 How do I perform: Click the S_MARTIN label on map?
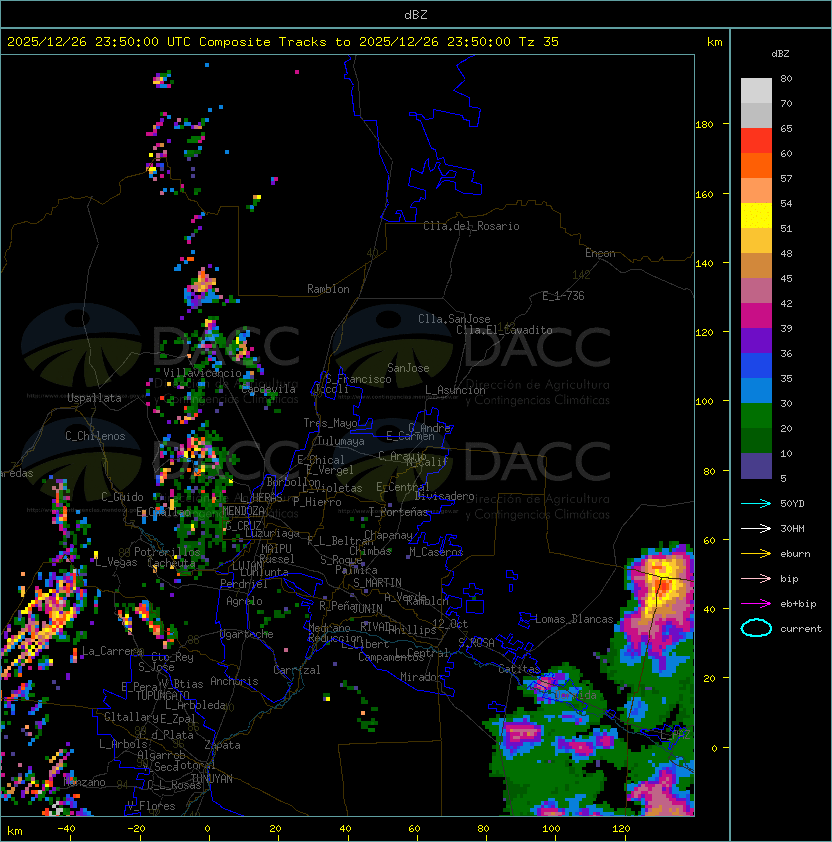[x=377, y=583]
